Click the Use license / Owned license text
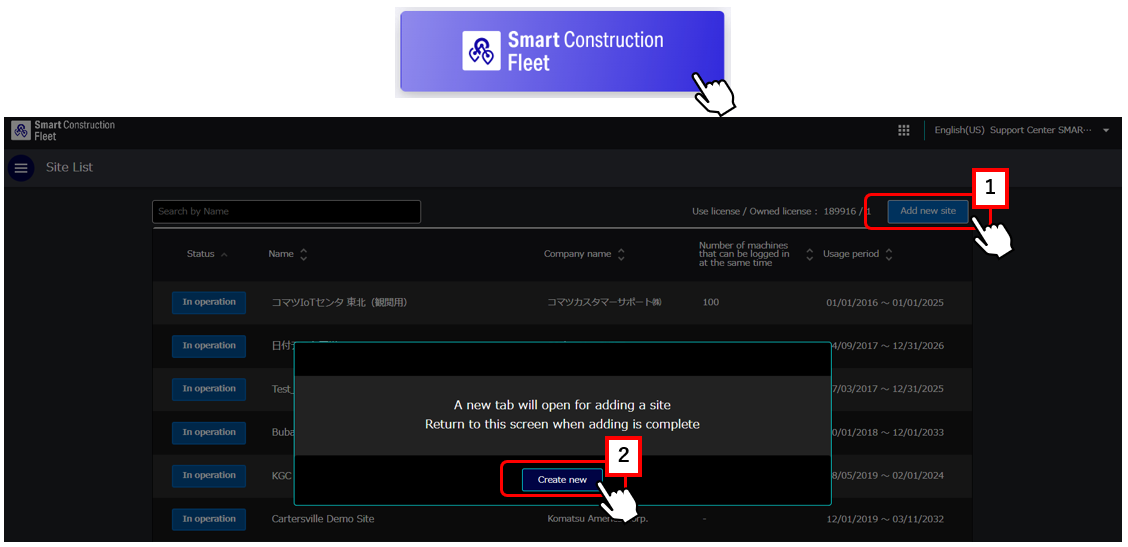 781,212
